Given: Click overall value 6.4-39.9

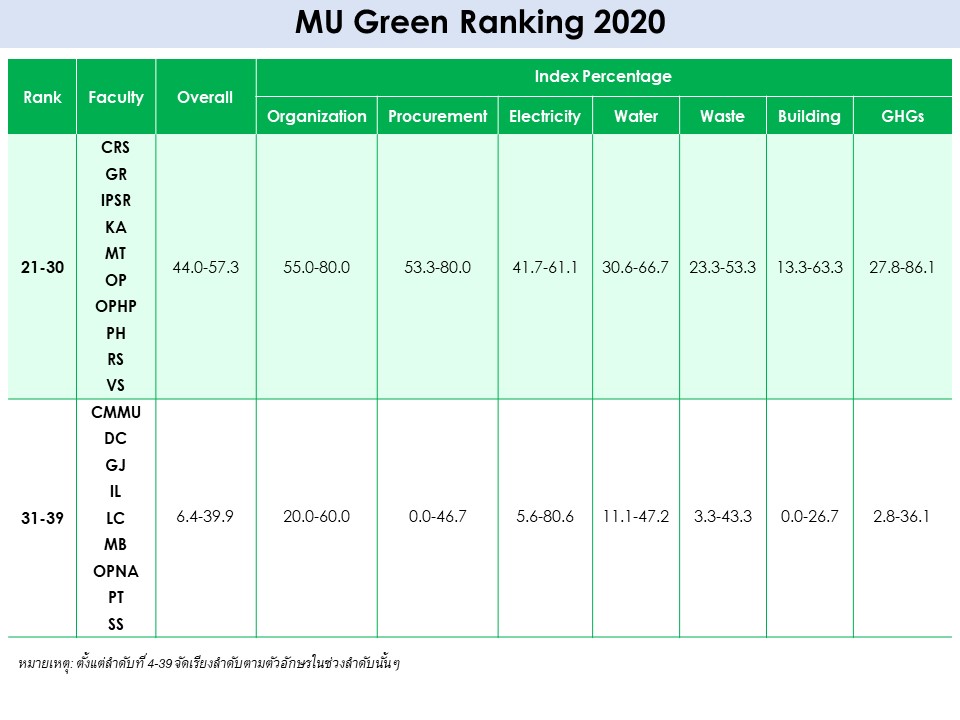Looking at the screenshot, I should point(205,516).
